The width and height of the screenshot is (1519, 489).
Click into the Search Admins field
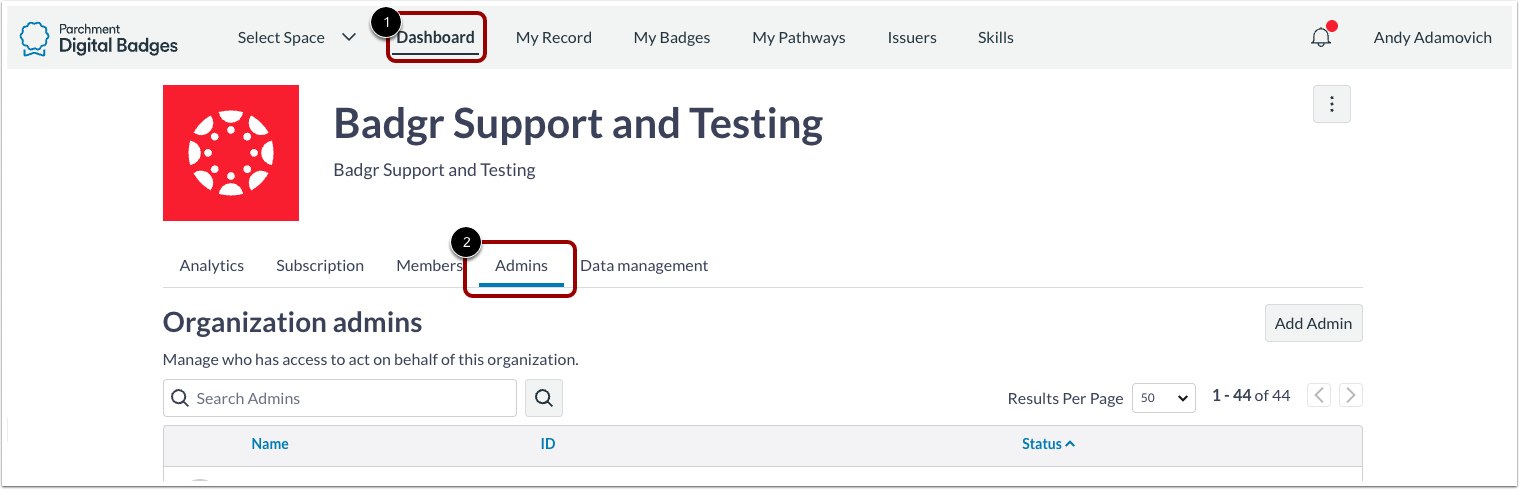340,398
